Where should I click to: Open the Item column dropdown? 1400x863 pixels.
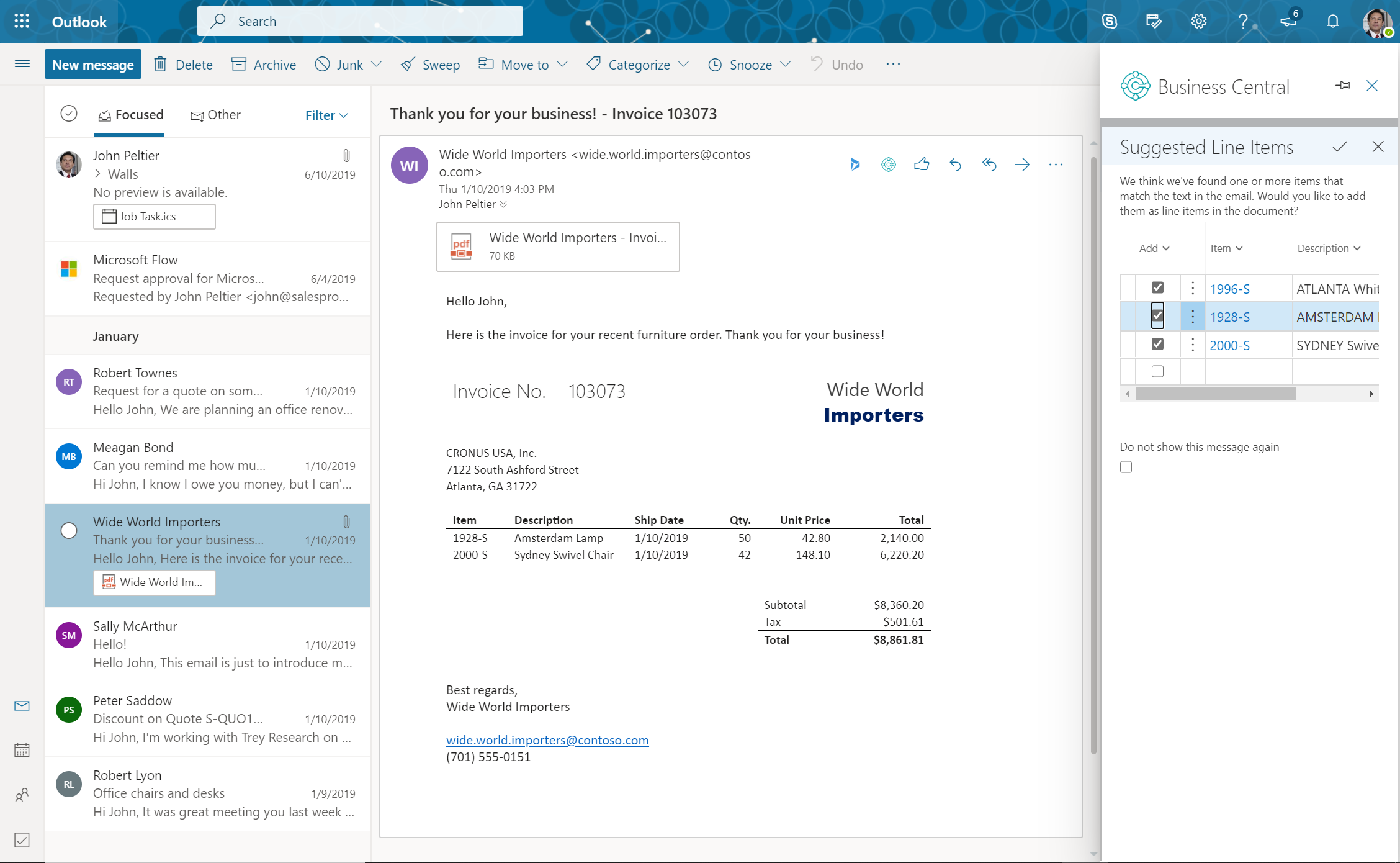pos(1227,248)
